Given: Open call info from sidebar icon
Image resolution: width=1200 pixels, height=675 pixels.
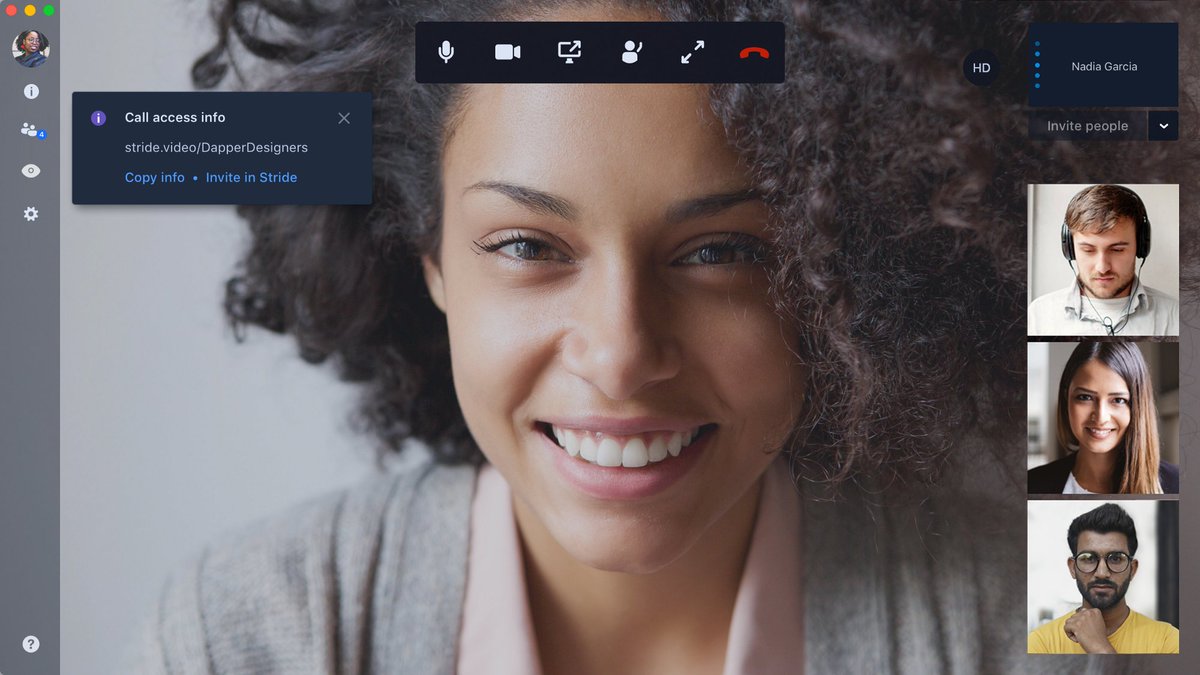Looking at the screenshot, I should tap(31, 91).
